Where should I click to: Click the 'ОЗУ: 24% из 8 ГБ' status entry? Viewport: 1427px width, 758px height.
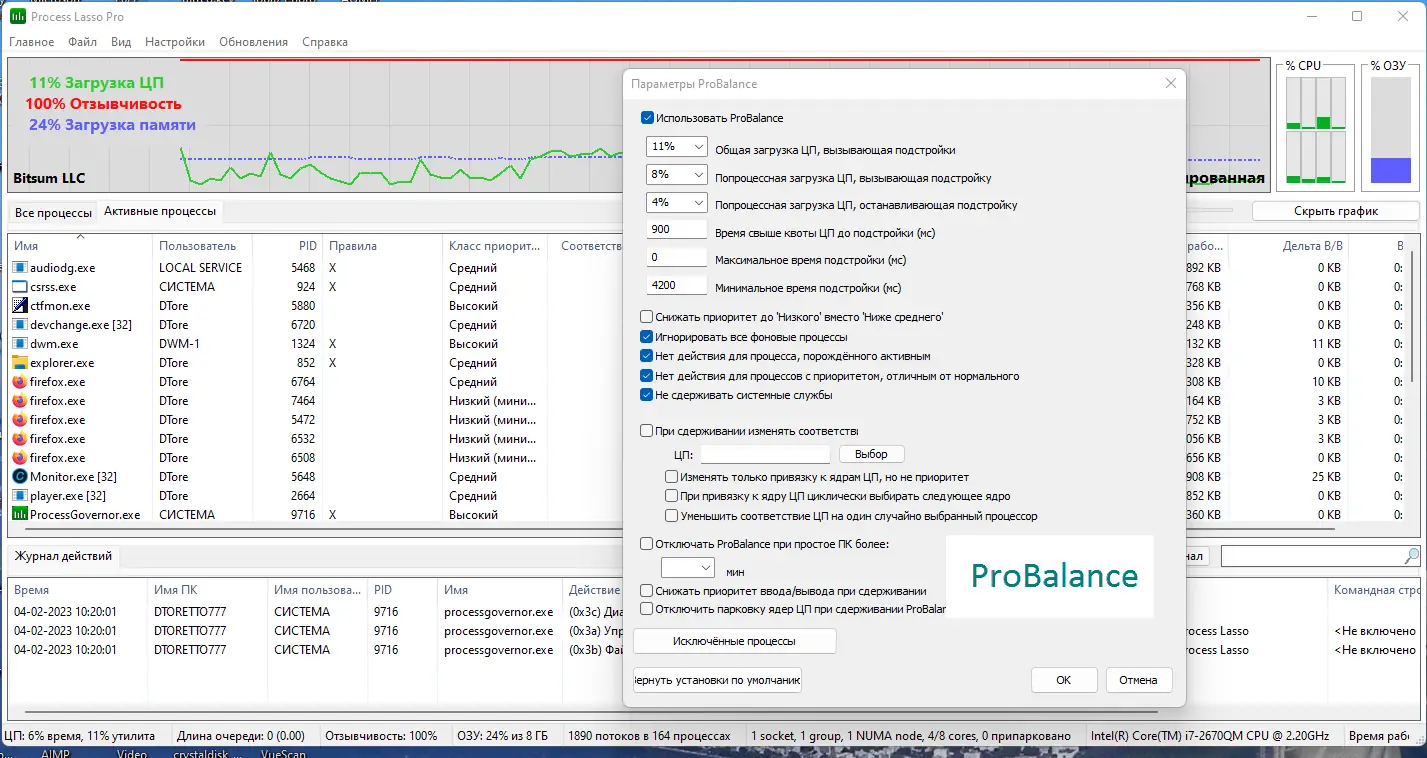[x=503, y=736]
